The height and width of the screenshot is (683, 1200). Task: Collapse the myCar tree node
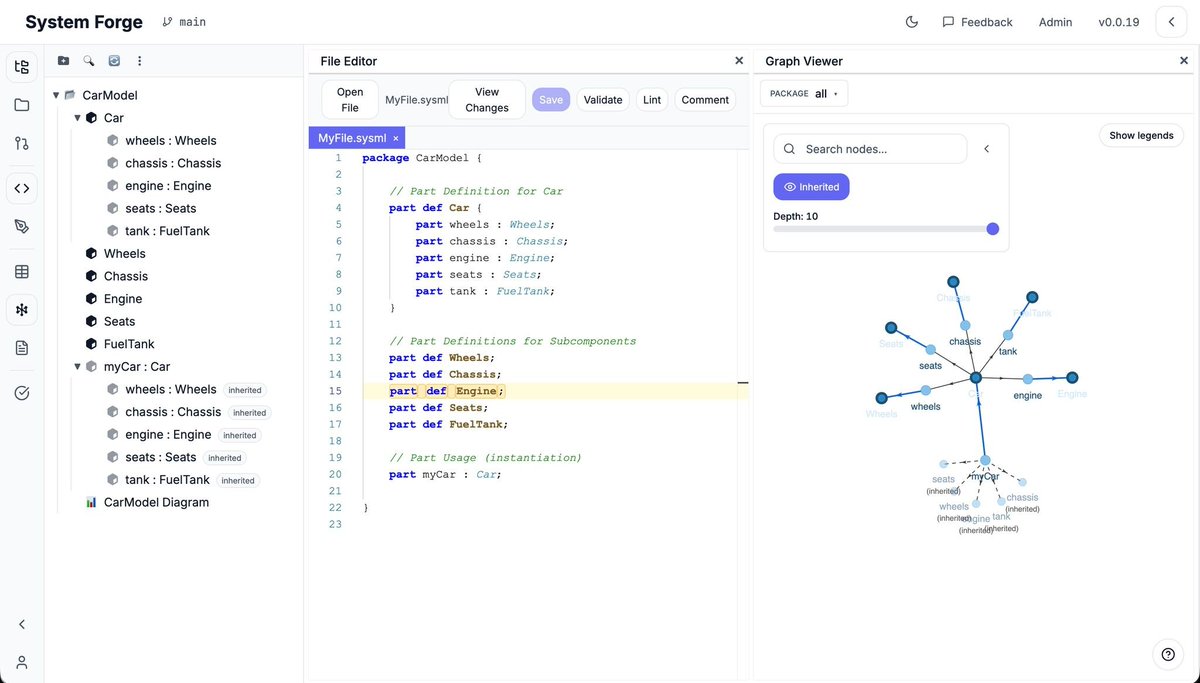coord(77,366)
